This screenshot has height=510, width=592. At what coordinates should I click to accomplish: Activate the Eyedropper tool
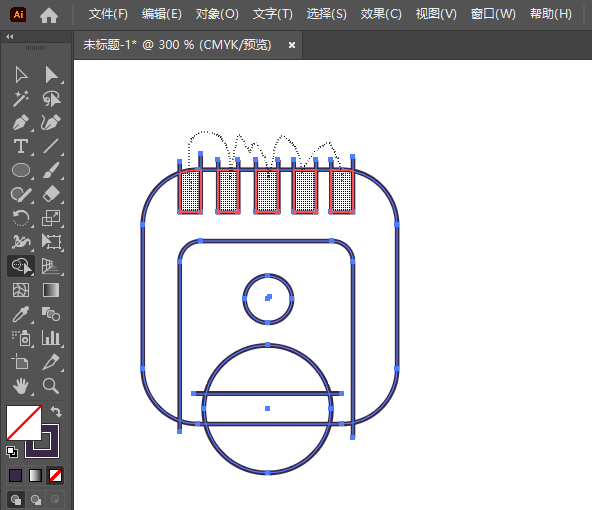click(x=21, y=314)
